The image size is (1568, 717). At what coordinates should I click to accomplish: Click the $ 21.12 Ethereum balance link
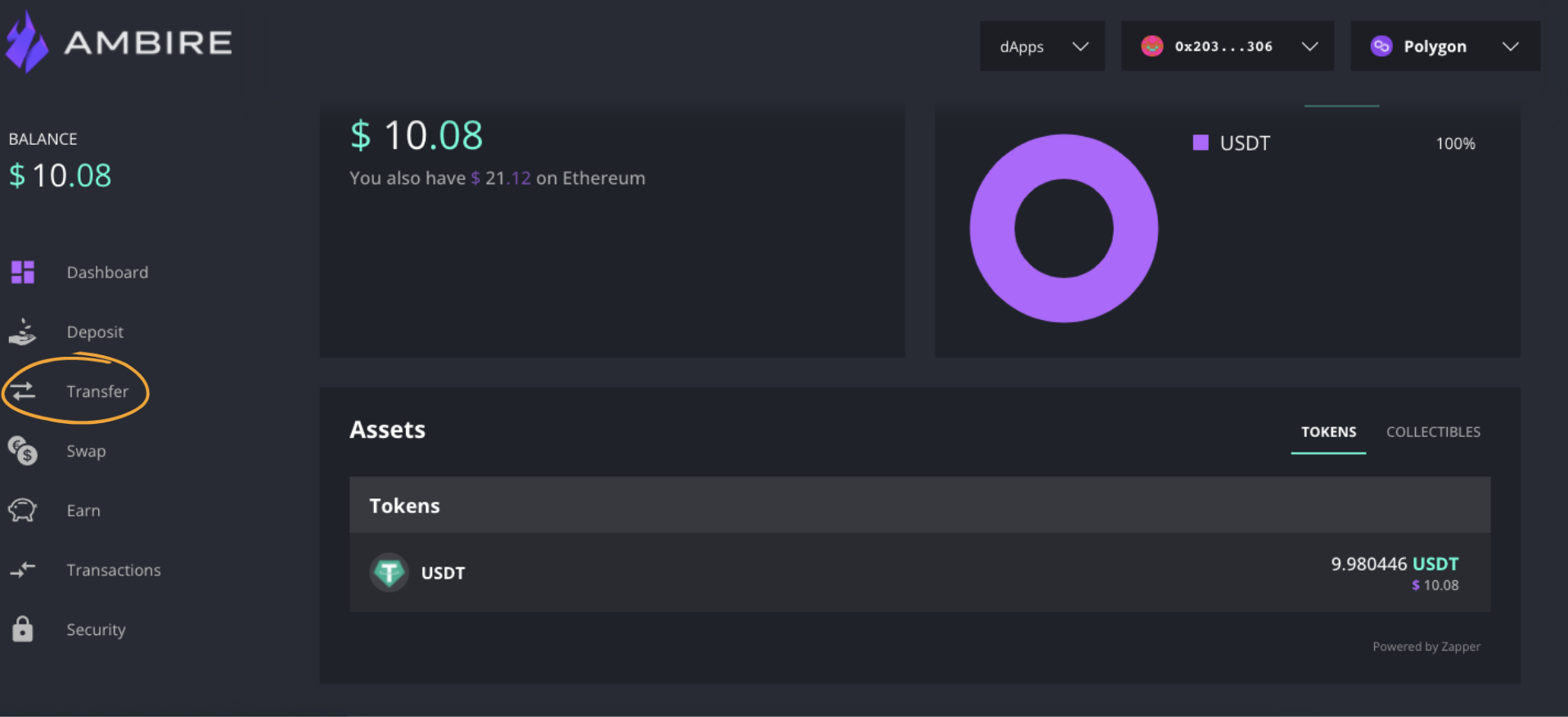click(501, 178)
